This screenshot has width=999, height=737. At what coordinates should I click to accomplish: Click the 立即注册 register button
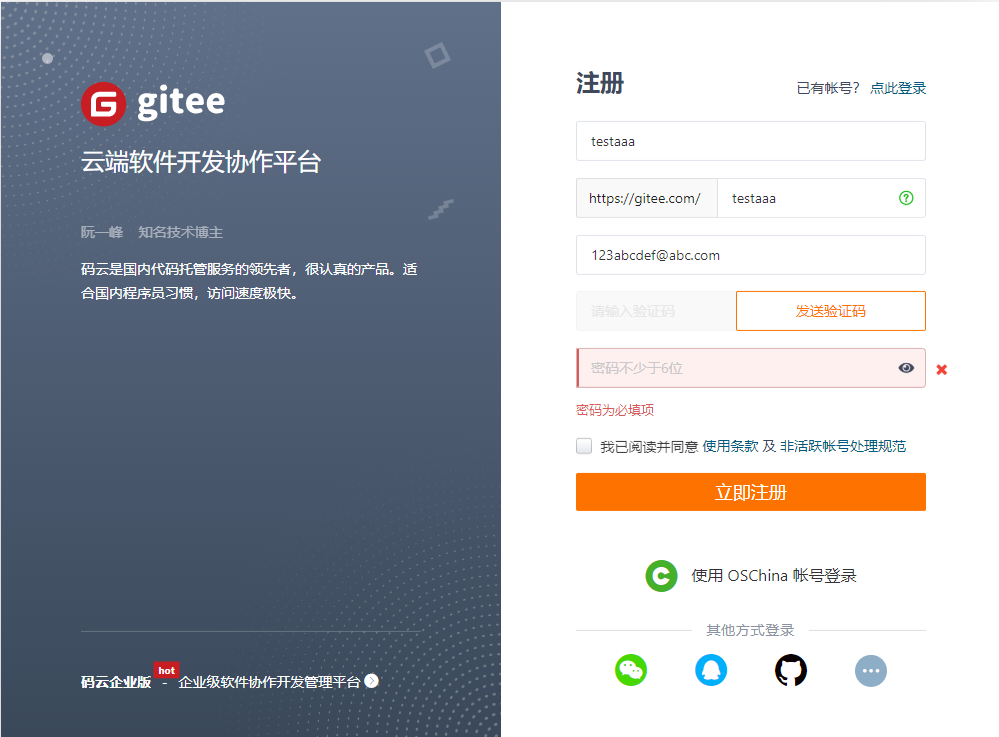coord(751,492)
